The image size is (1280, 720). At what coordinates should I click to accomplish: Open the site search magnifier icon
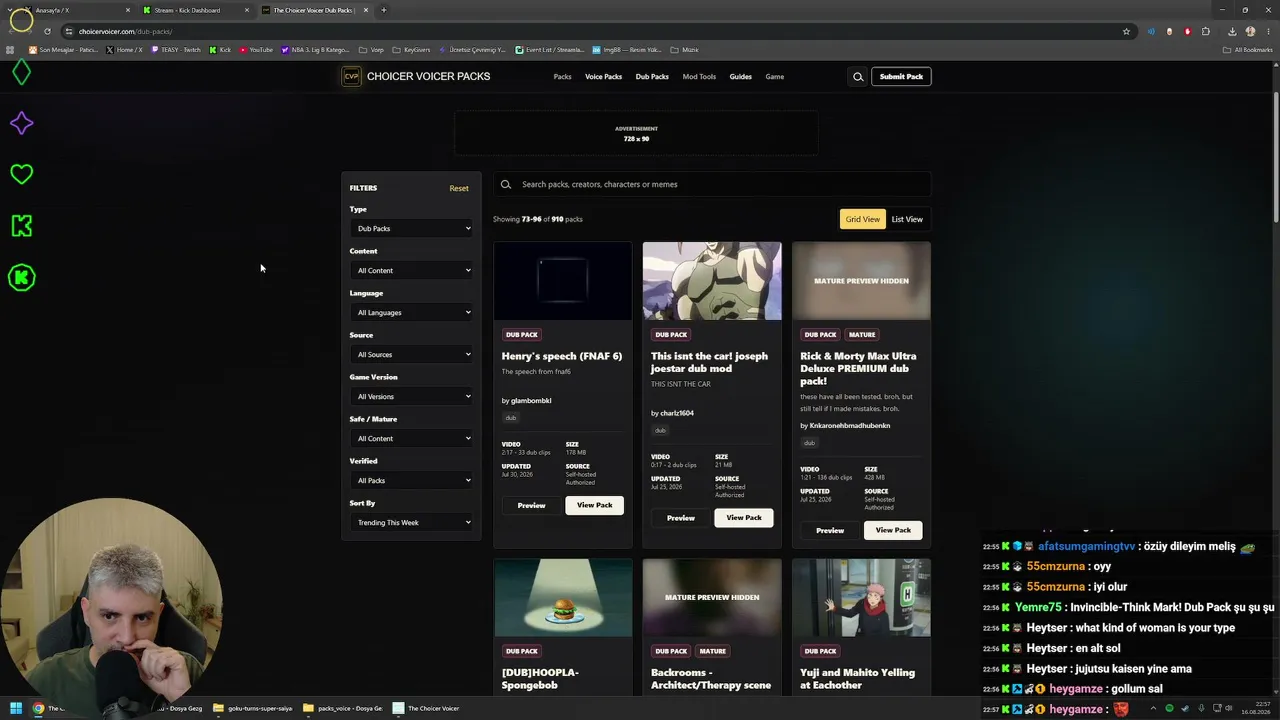(858, 77)
